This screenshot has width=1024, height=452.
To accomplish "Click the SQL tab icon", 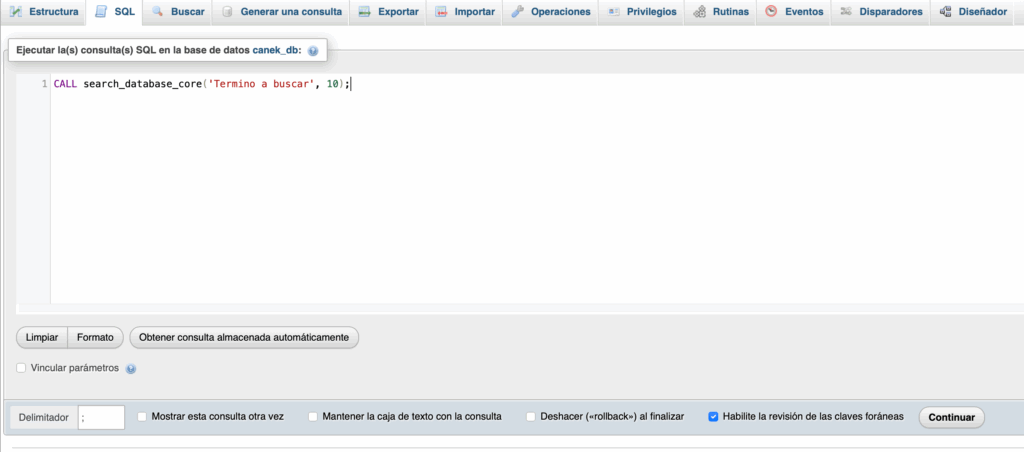I will pyautogui.click(x=101, y=12).
